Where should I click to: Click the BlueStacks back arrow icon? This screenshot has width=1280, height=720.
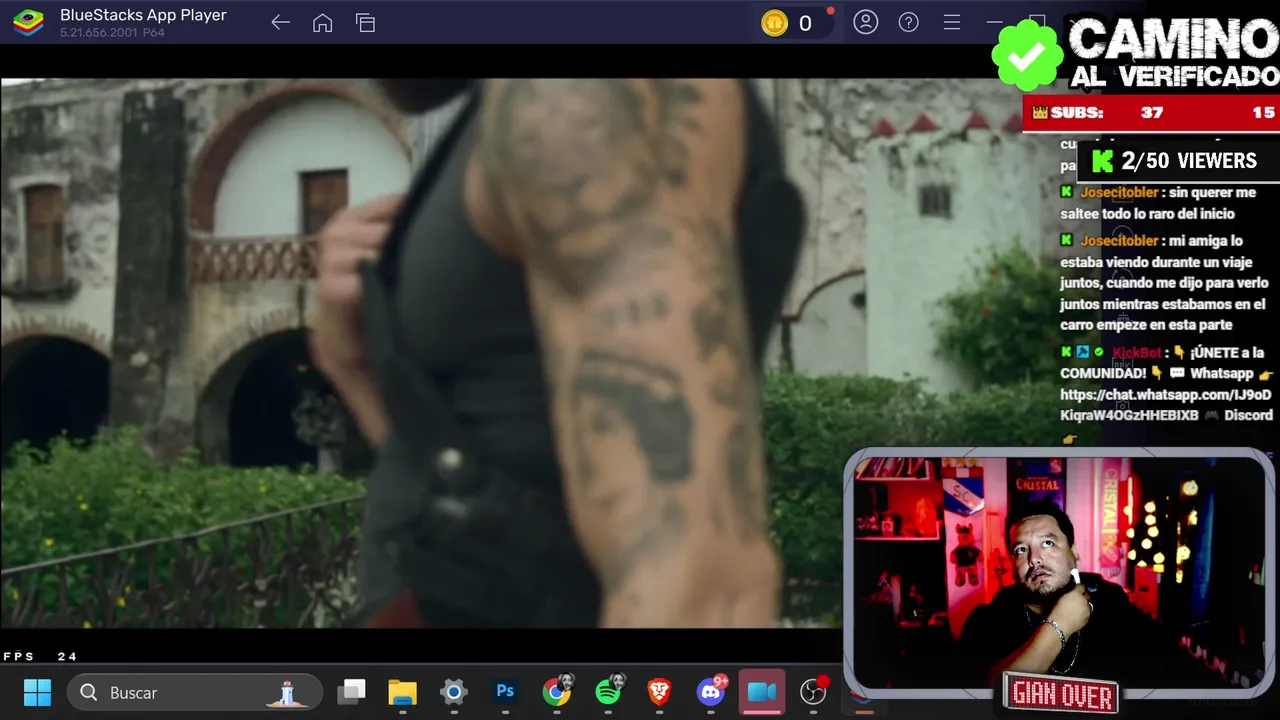tap(280, 23)
